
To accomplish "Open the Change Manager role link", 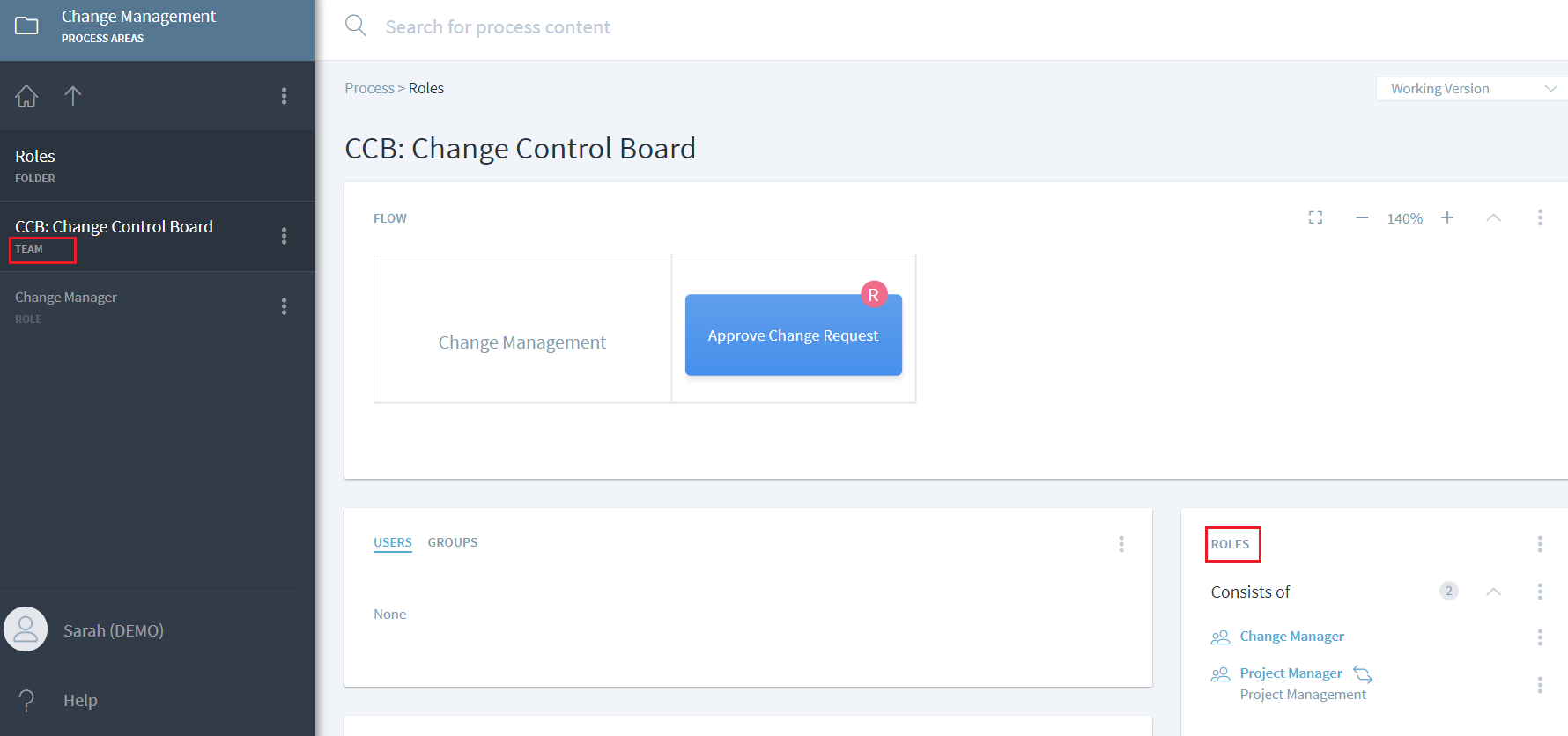I will click(1291, 637).
